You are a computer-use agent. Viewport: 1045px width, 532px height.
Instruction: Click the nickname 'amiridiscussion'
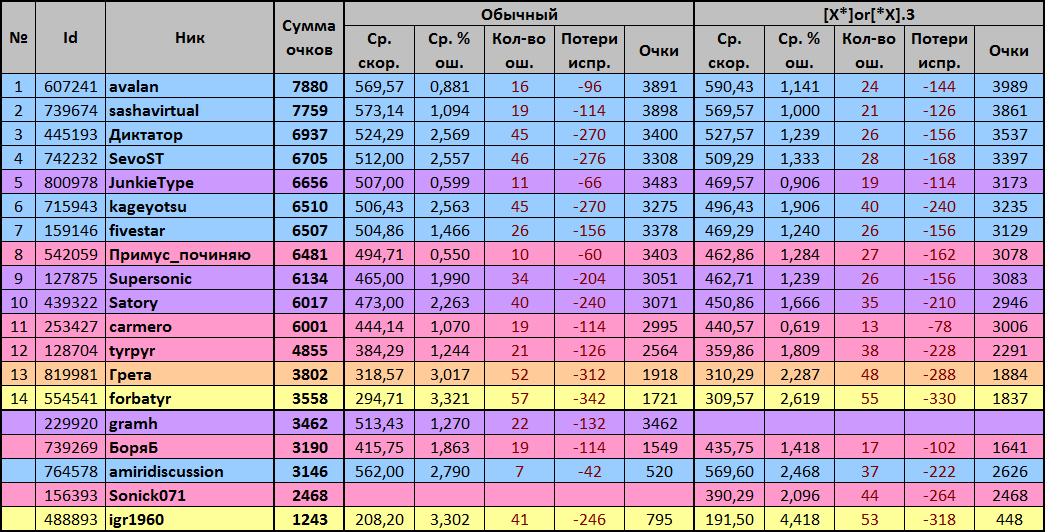(x=189, y=471)
